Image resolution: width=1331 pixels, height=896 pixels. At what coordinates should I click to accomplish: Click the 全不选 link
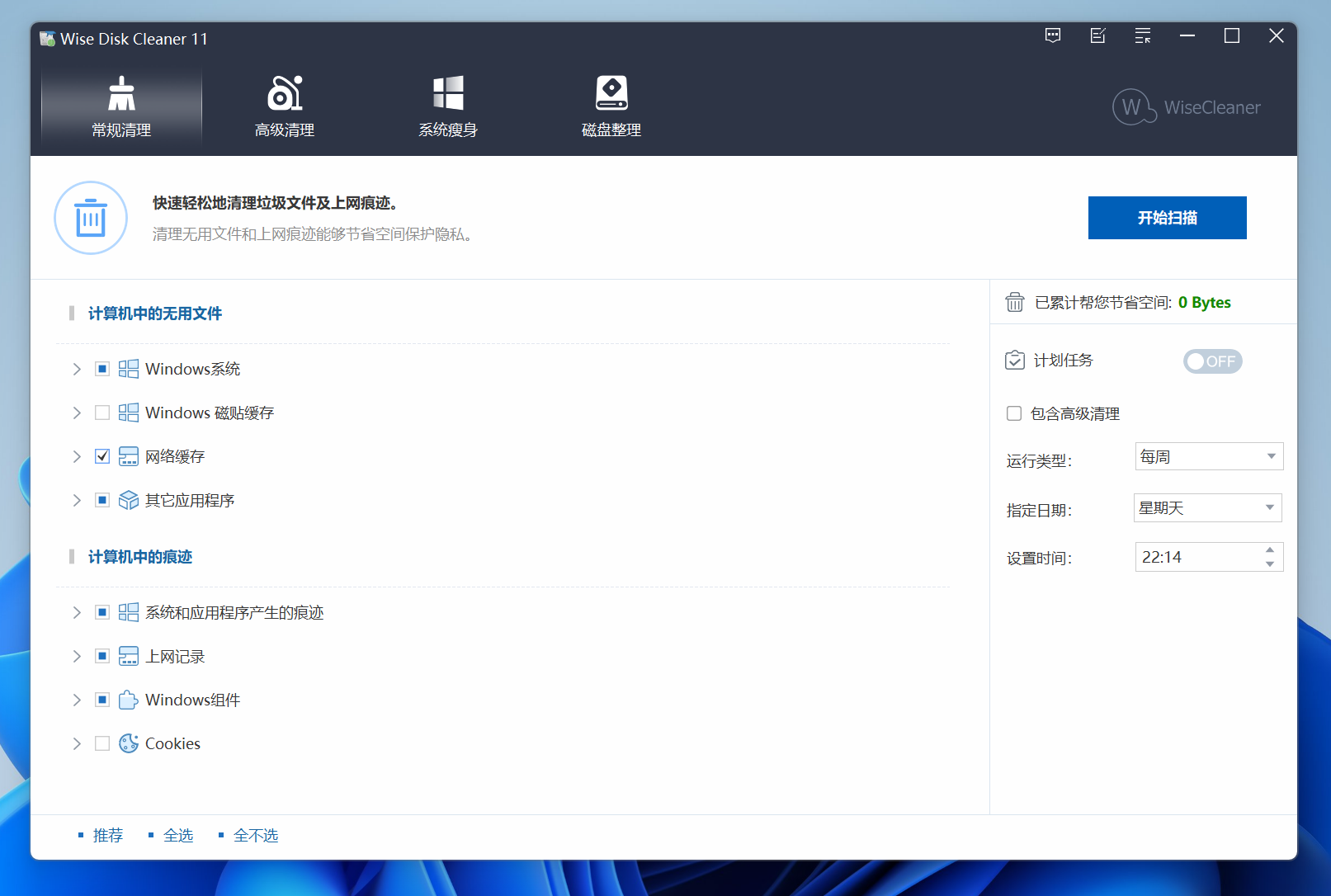point(256,836)
